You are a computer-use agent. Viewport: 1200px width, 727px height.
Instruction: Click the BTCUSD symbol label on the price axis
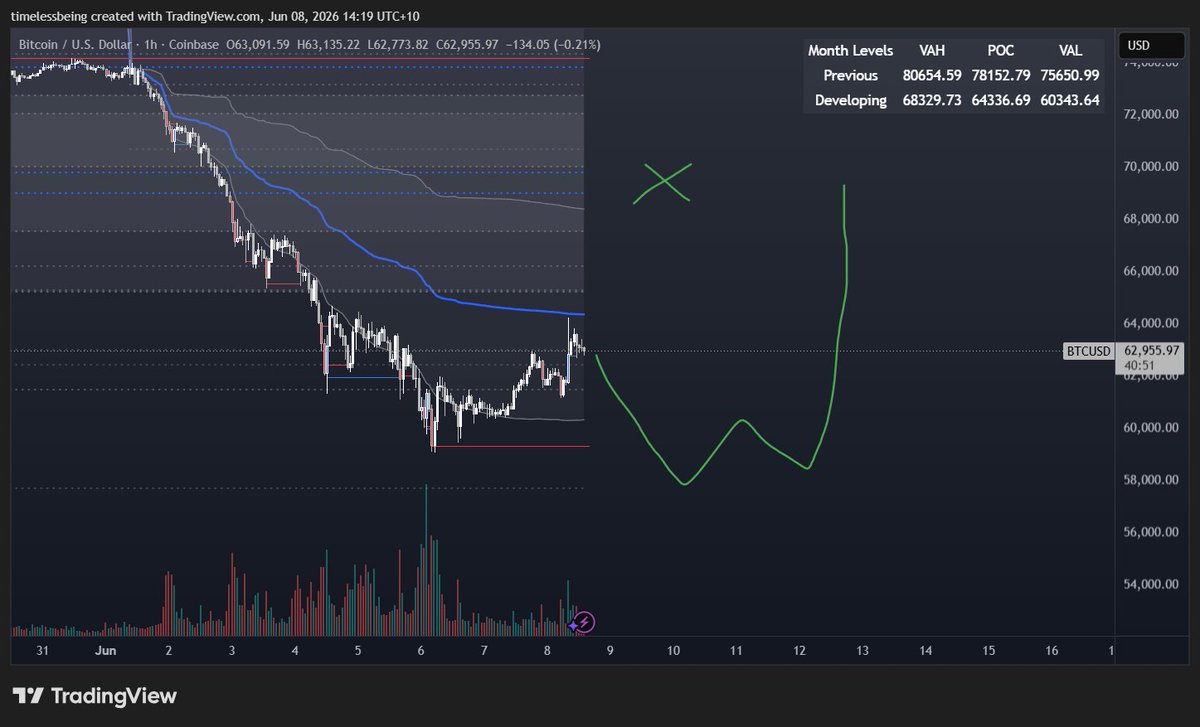(x=1088, y=351)
